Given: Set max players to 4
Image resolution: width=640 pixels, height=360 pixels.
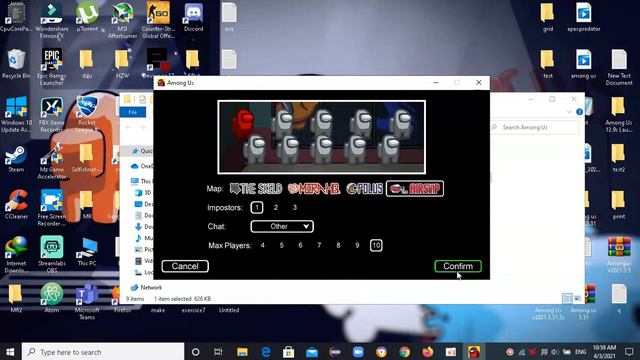Looking at the screenshot, I should click(x=262, y=245).
